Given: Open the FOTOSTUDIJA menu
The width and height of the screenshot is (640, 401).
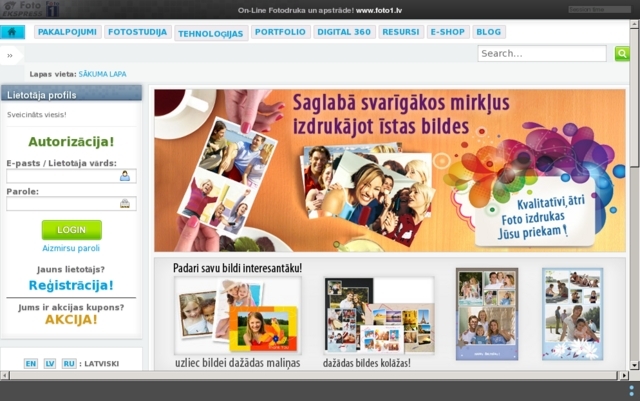Looking at the screenshot, I should click(x=138, y=32).
